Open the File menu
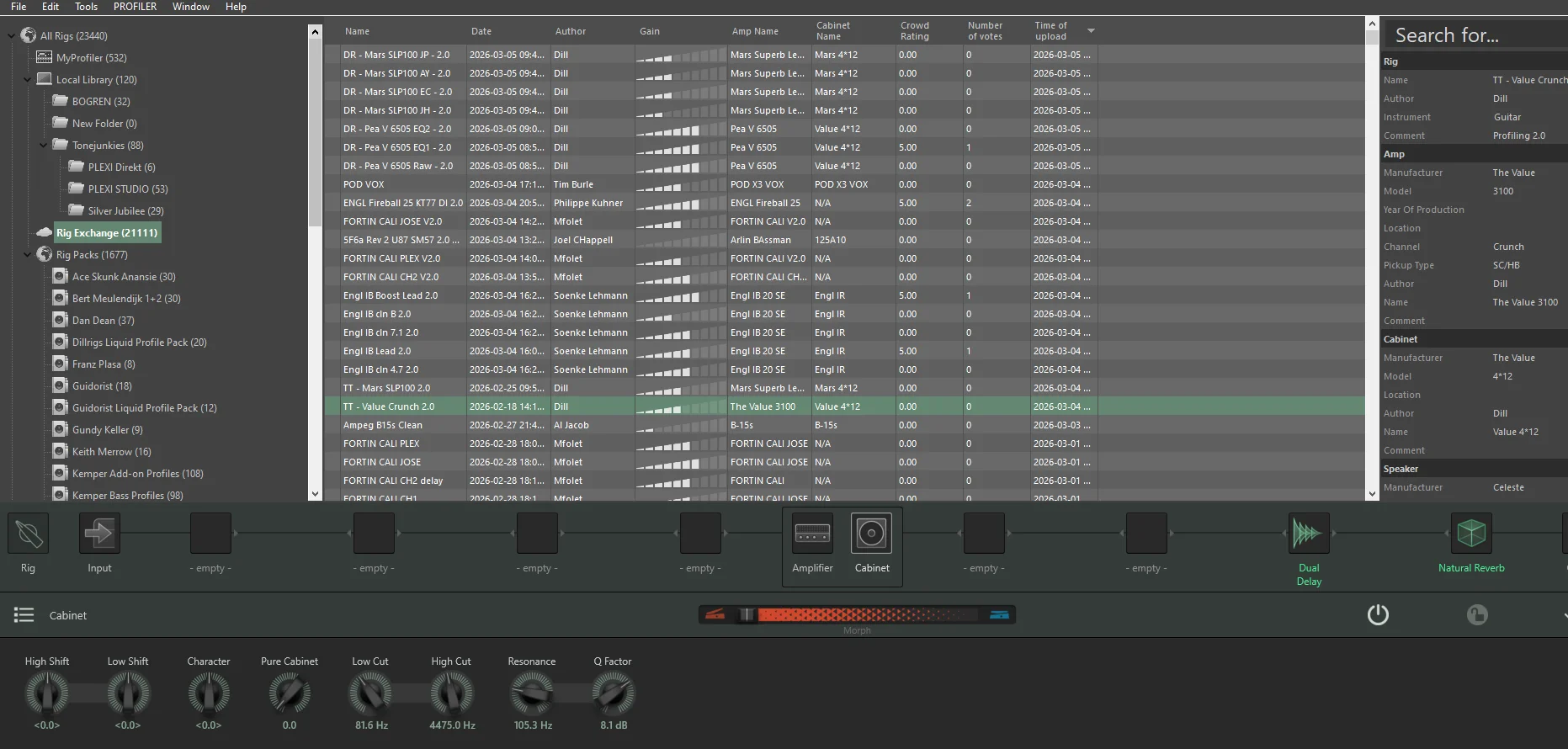The width and height of the screenshot is (1568, 749). pos(19,7)
